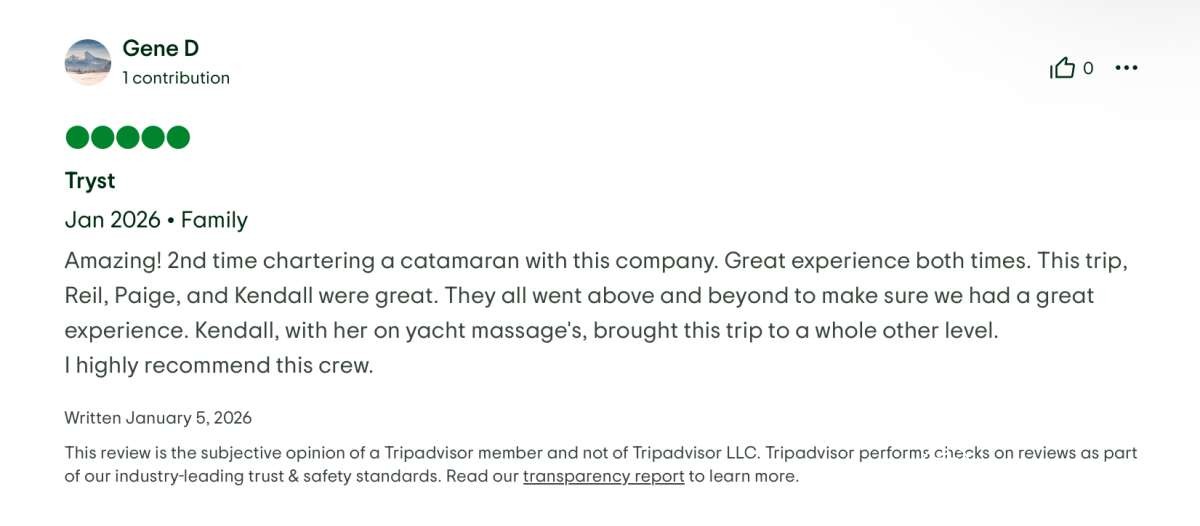The height and width of the screenshot is (526, 1200).
Task: Click the sentence "I highly recommend this crew."
Action: pyautogui.click(x=219, y=365)
